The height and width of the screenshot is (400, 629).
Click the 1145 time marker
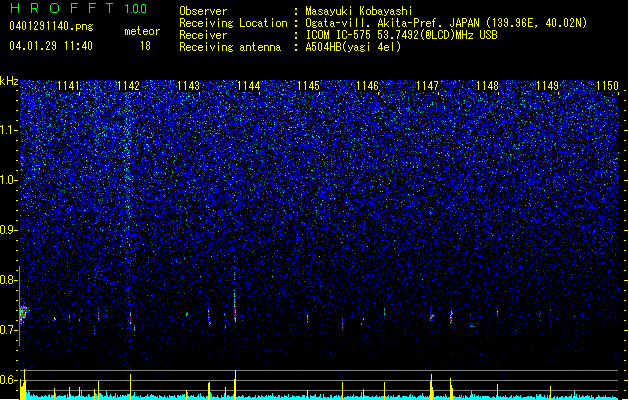coord(308,86)
